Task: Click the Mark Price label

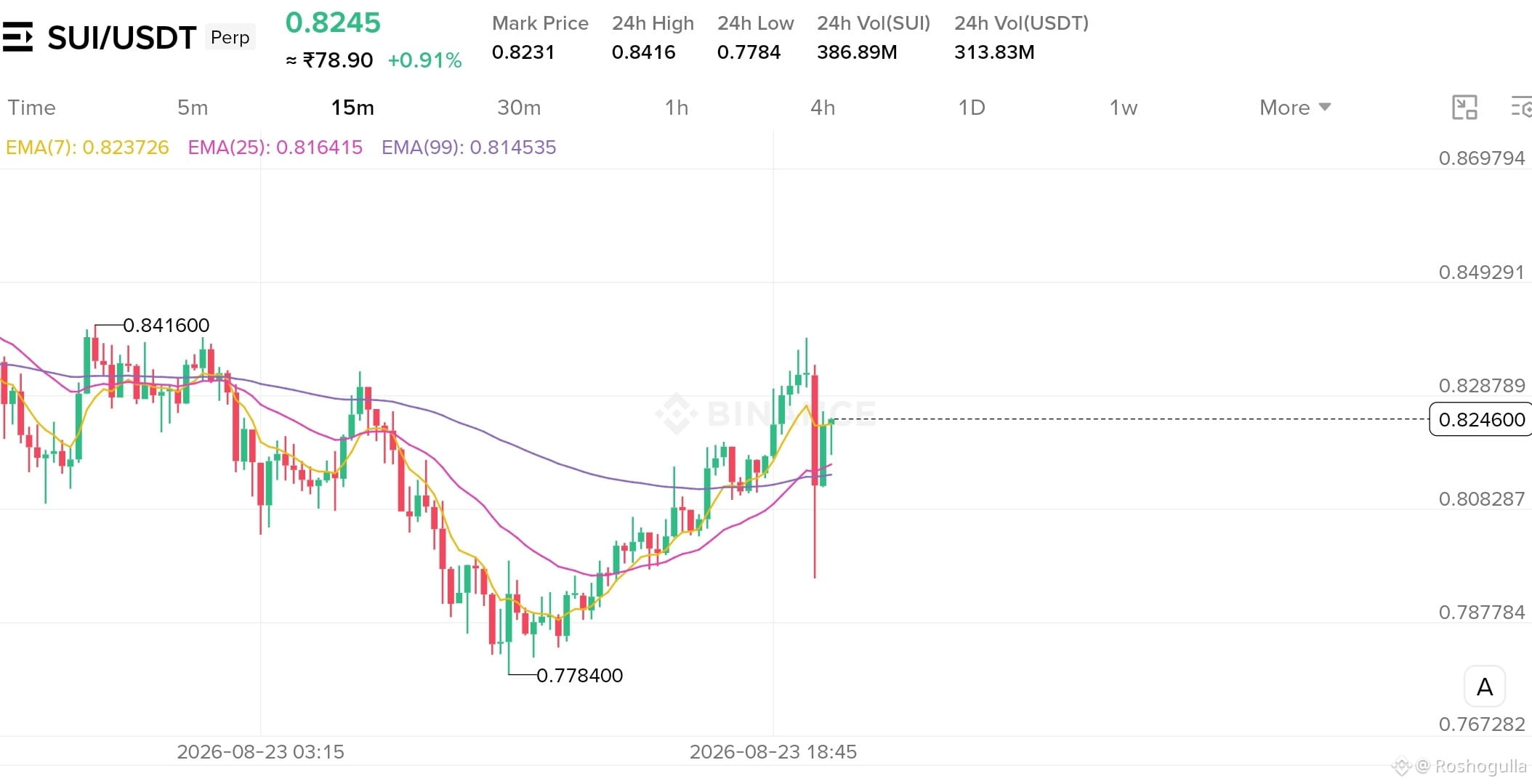Action: [540, 23]
